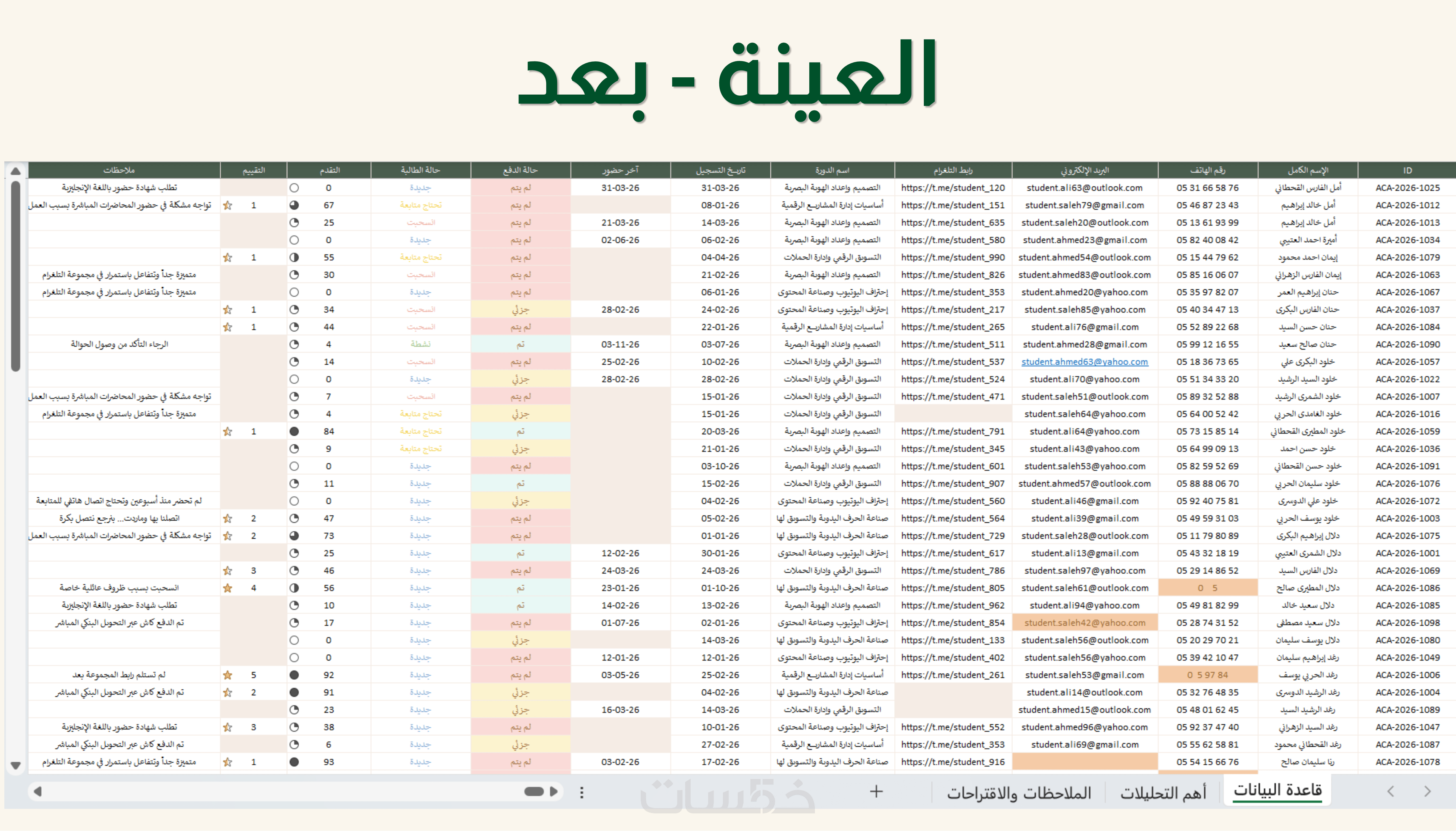Click the full progress circle in row ACA-2026-1004
Image resolution: width=1456 pixels, height=831 pixels.
click(294, 692)
